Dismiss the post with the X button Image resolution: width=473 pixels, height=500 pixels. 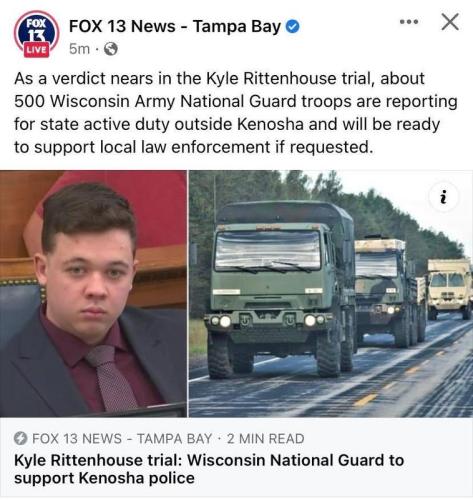pos(450,22)
